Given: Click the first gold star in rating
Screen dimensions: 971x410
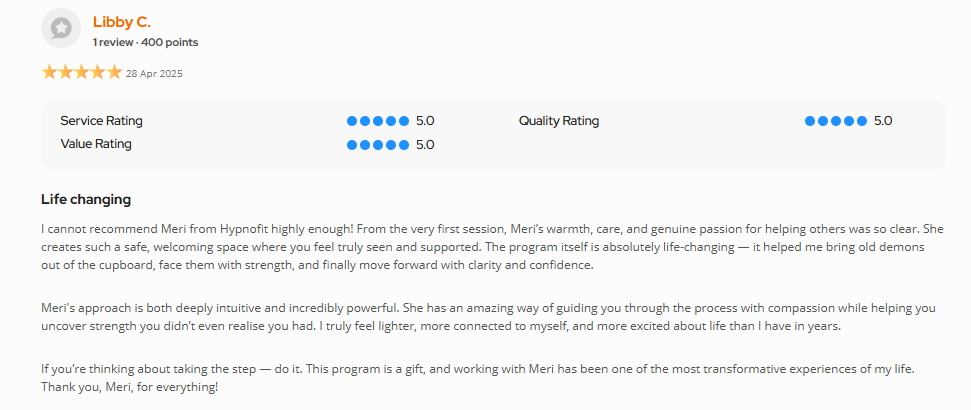Looking at the screenshot, I should pyautogui.click(x=49, y=73).
